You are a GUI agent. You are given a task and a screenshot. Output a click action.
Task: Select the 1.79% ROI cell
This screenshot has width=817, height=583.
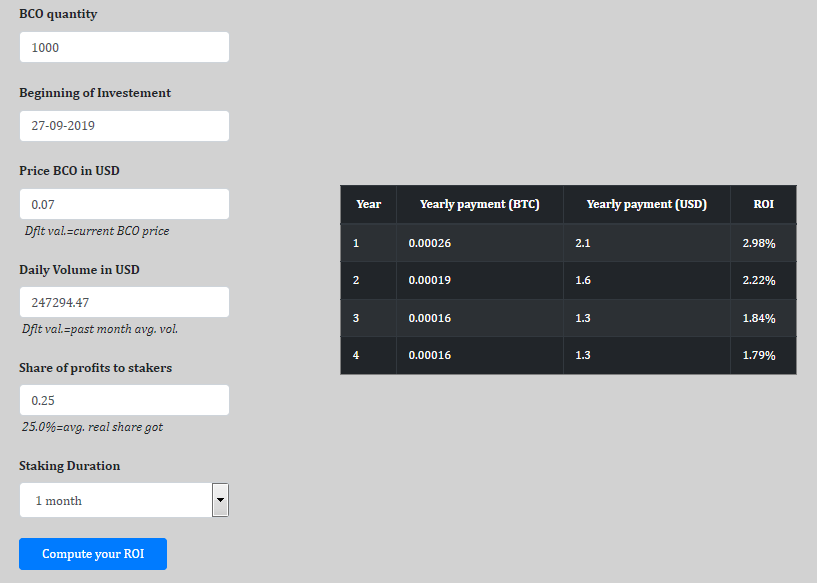(x=763, y=355)
